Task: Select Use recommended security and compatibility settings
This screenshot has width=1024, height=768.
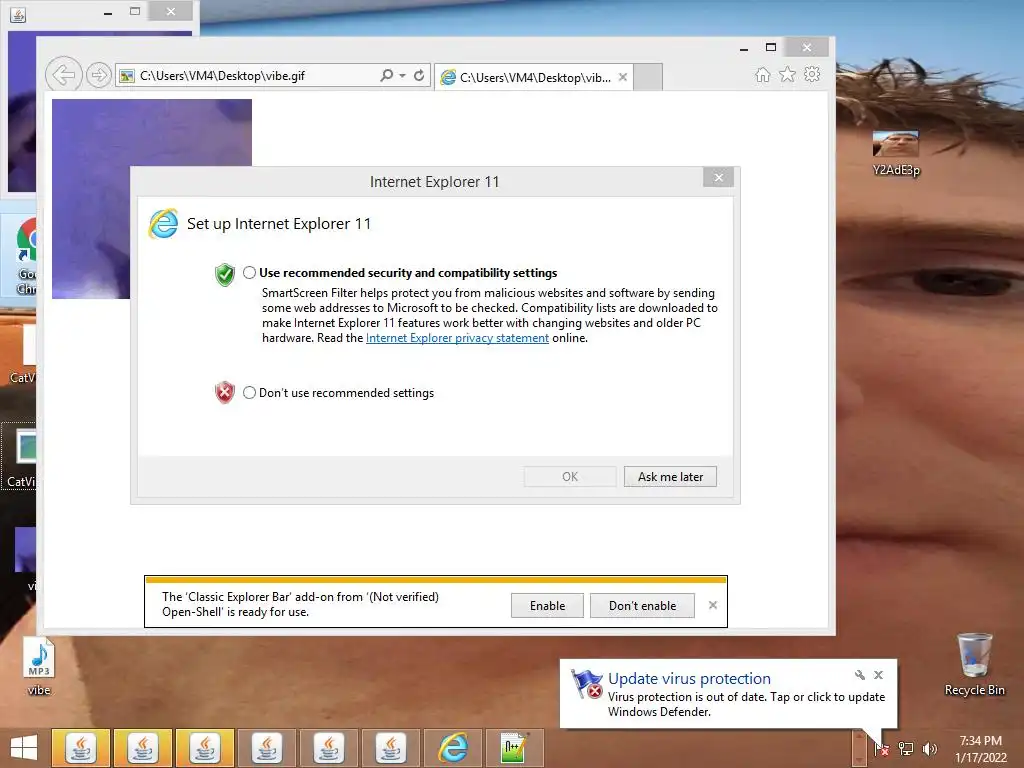Action: click(x=249, y=273)
